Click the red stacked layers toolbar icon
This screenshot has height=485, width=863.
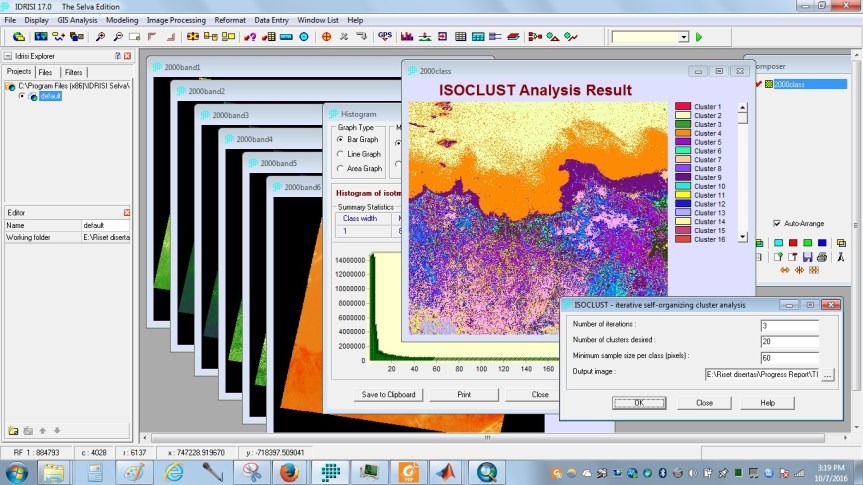pyautogui.click(x=513, y=37)
